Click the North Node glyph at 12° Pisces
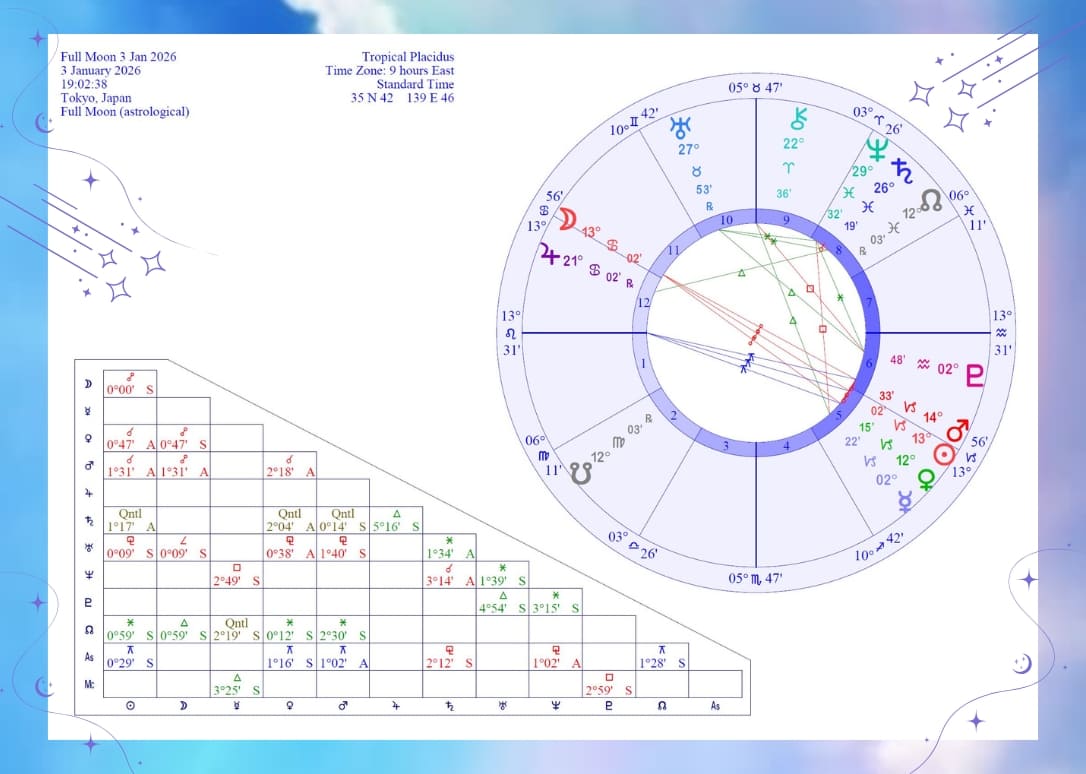The height and width of the screenshot is (774, 1086). click(x=931, y=201)
